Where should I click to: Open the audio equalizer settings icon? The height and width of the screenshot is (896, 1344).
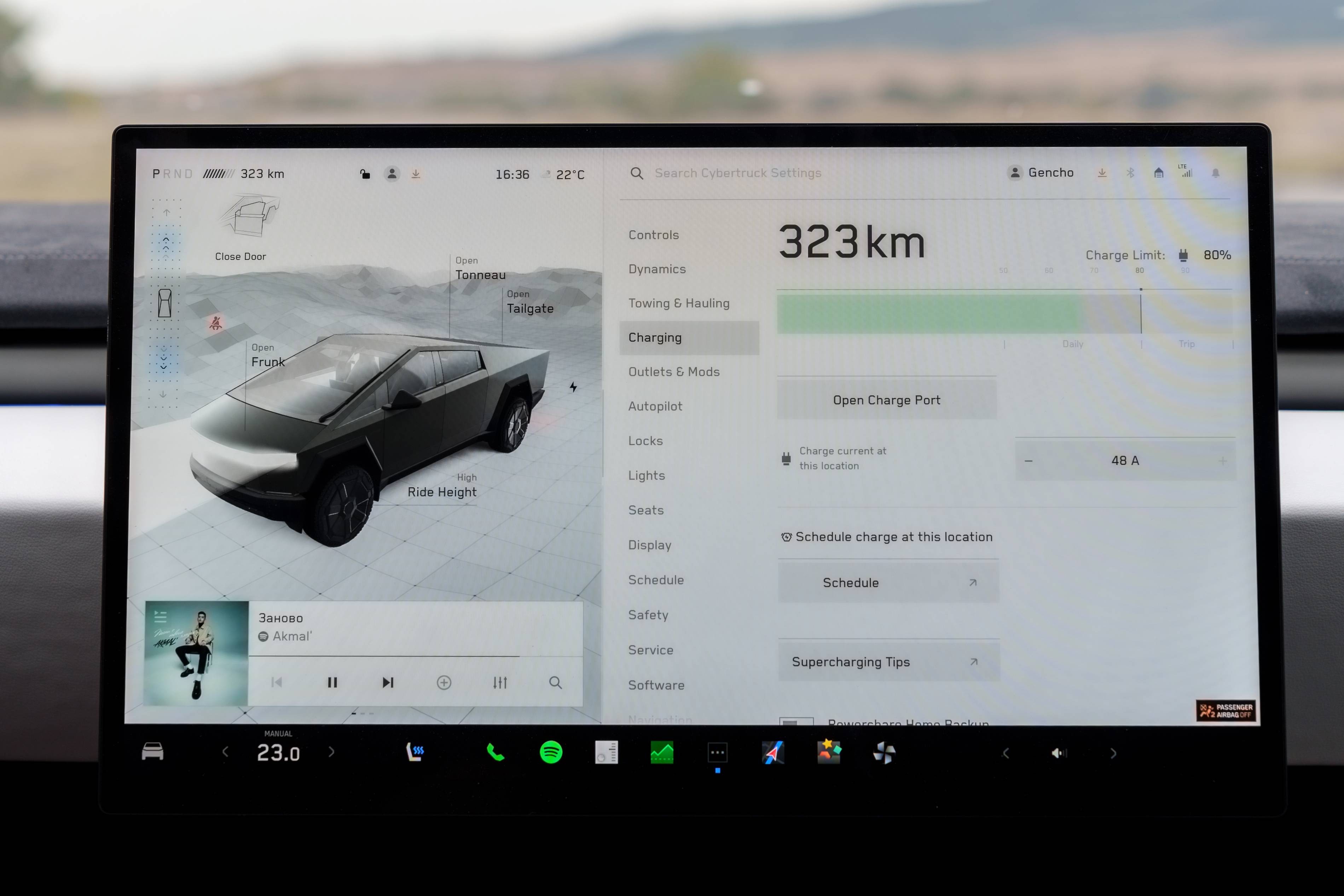coord(500,682)
